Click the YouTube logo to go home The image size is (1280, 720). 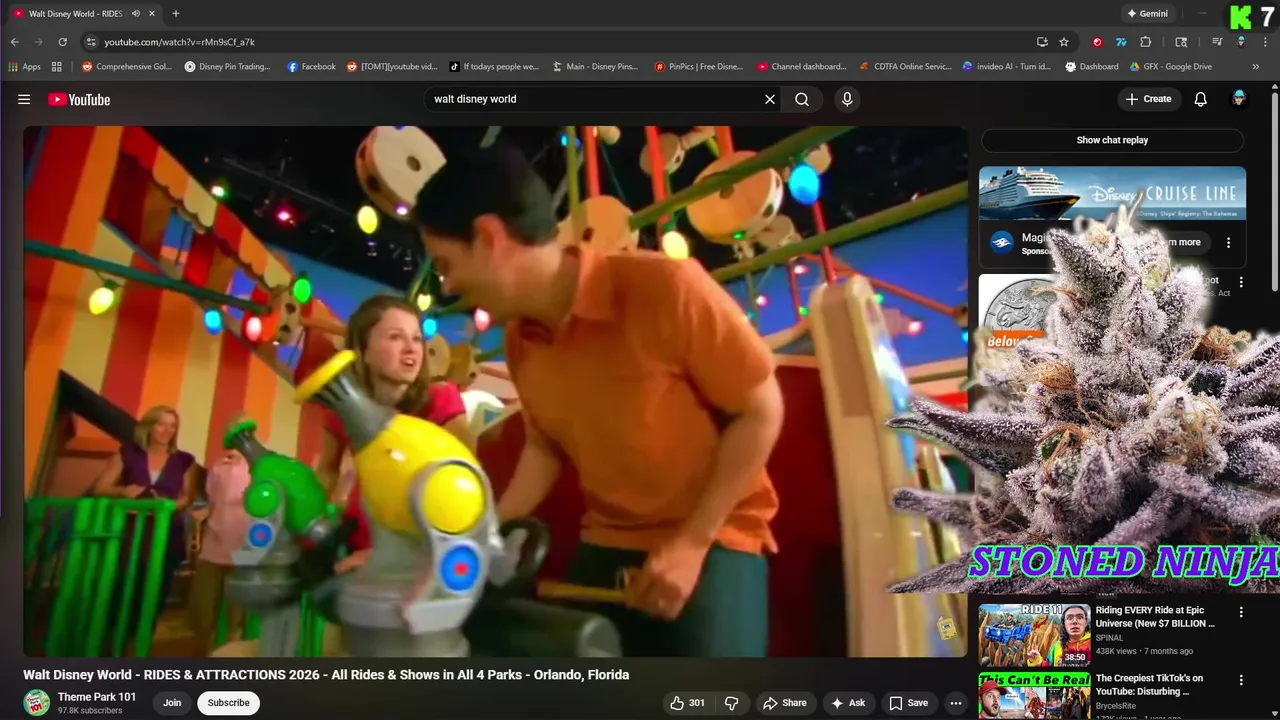[x=79, y=99]
